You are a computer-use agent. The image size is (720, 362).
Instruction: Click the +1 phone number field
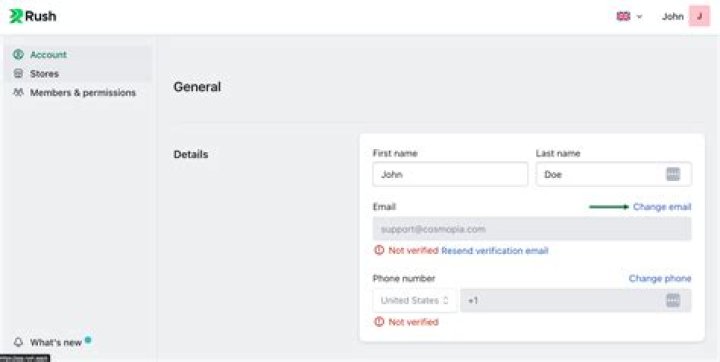click(575, 300)
